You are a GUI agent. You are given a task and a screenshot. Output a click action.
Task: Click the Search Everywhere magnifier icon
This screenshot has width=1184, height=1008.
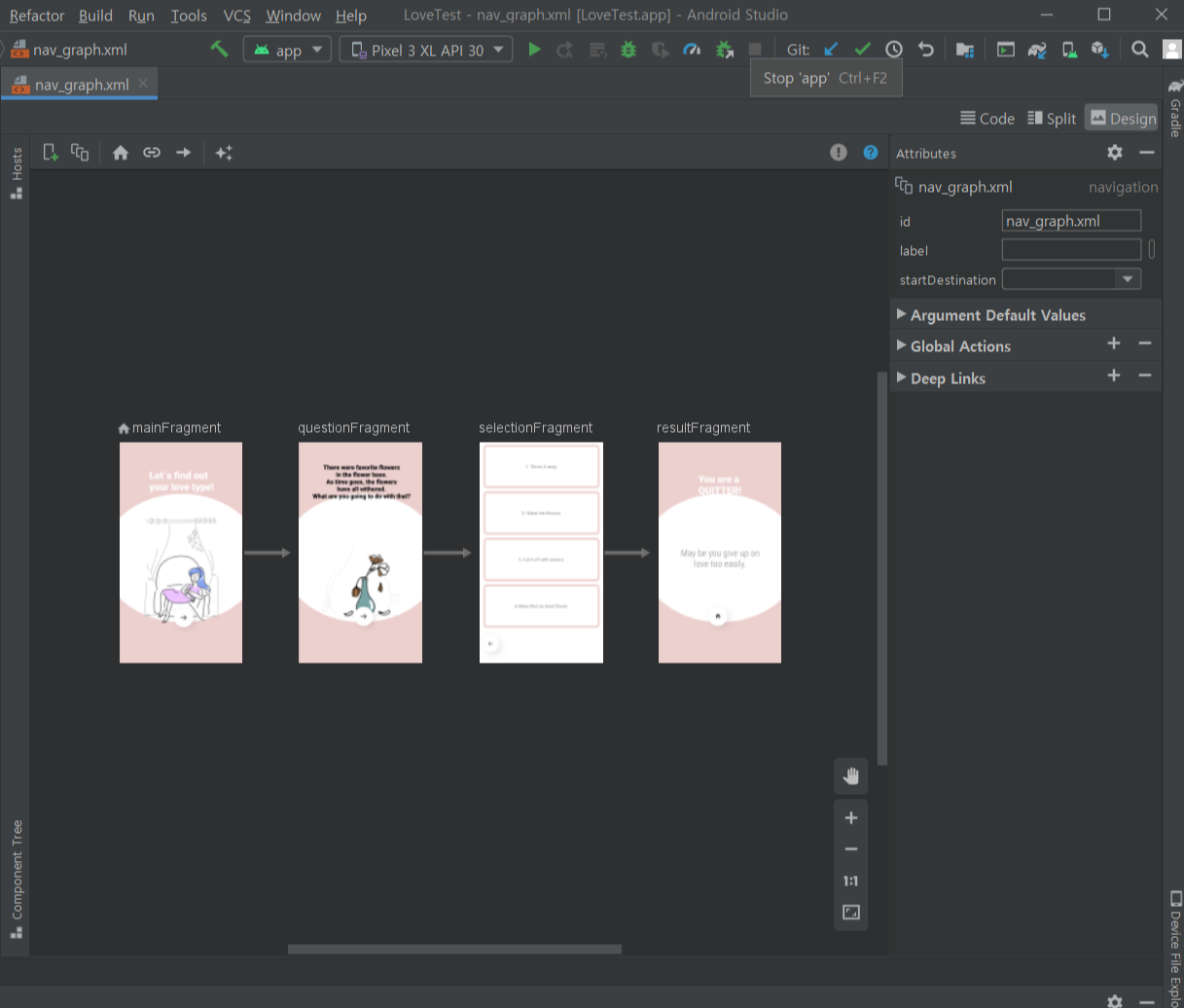[x=1140, y=49]
